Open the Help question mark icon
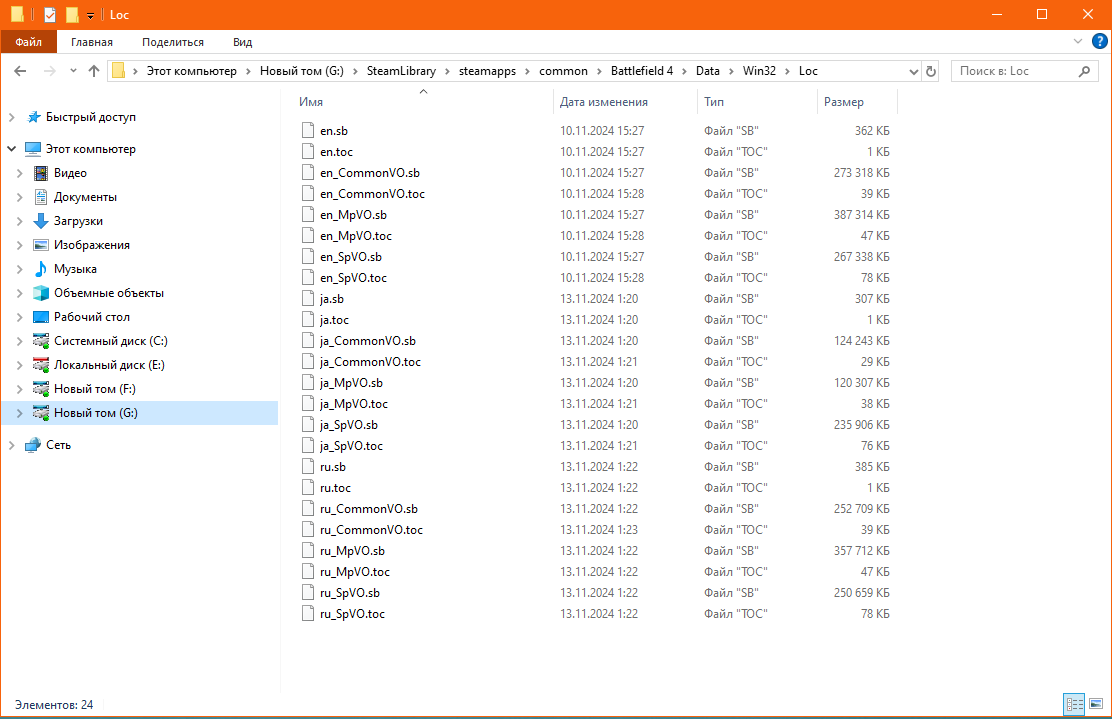This screenshot has width=1112, height=719. tap(1099, 41)
